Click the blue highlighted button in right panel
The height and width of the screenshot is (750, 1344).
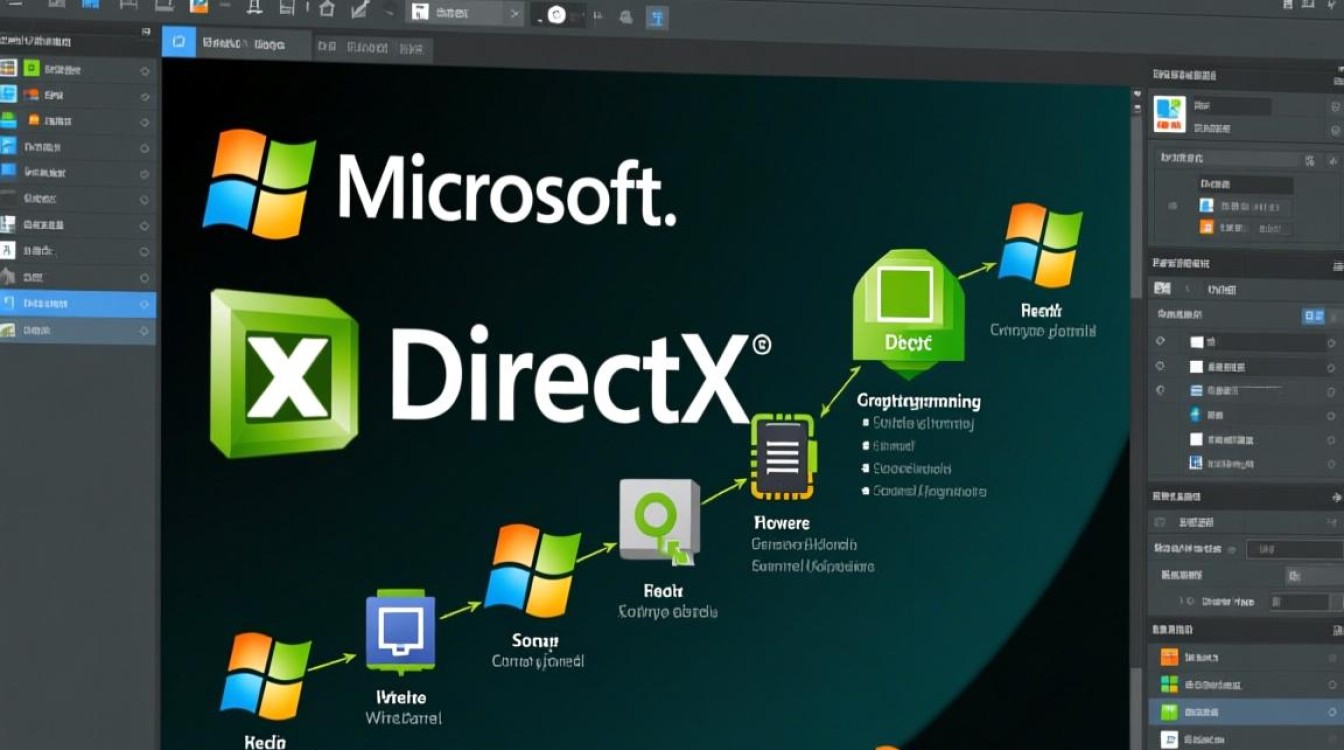1312,316
